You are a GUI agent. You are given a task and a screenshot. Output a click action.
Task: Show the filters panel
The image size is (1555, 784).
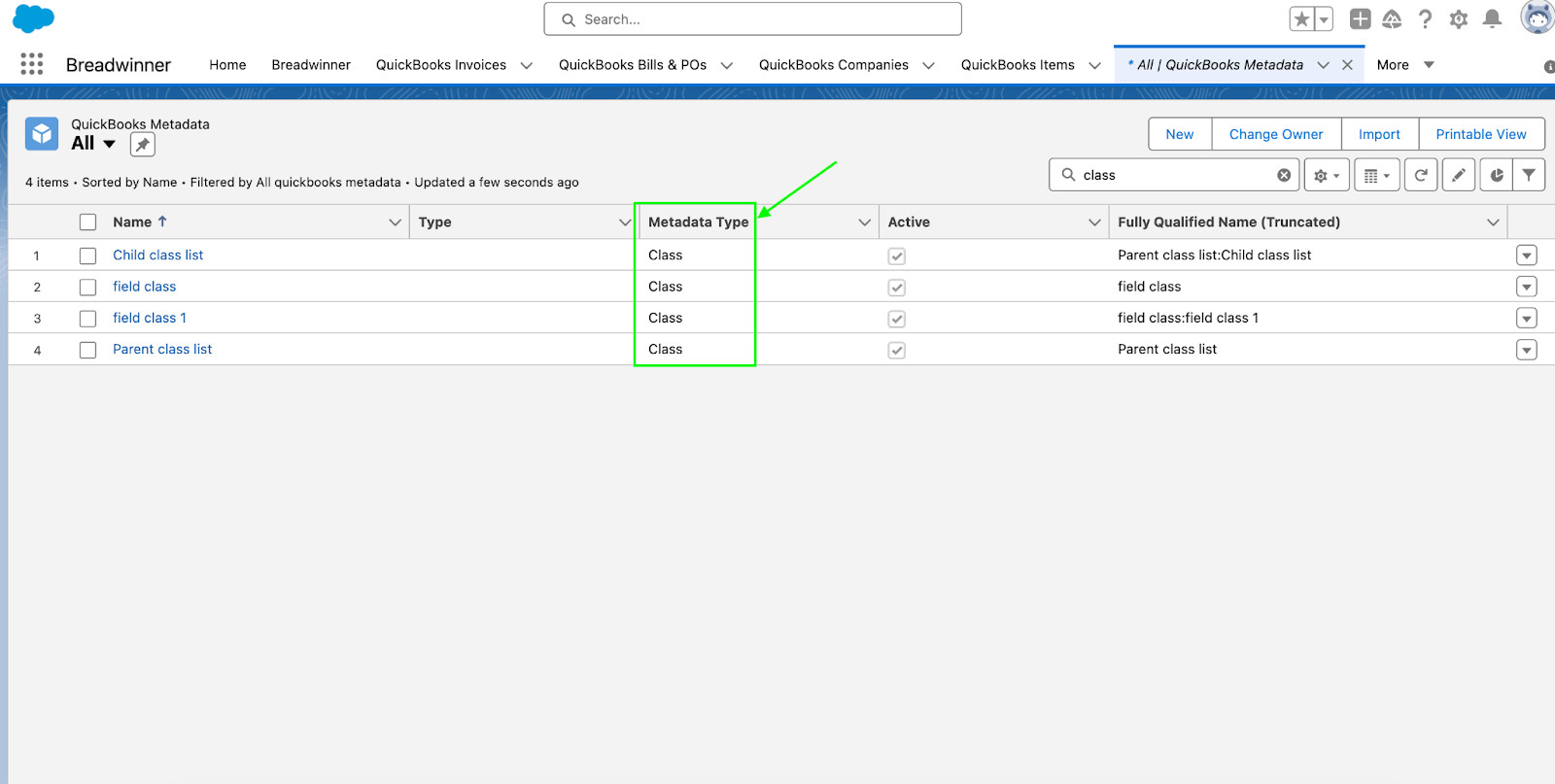tap(1529, 175)
